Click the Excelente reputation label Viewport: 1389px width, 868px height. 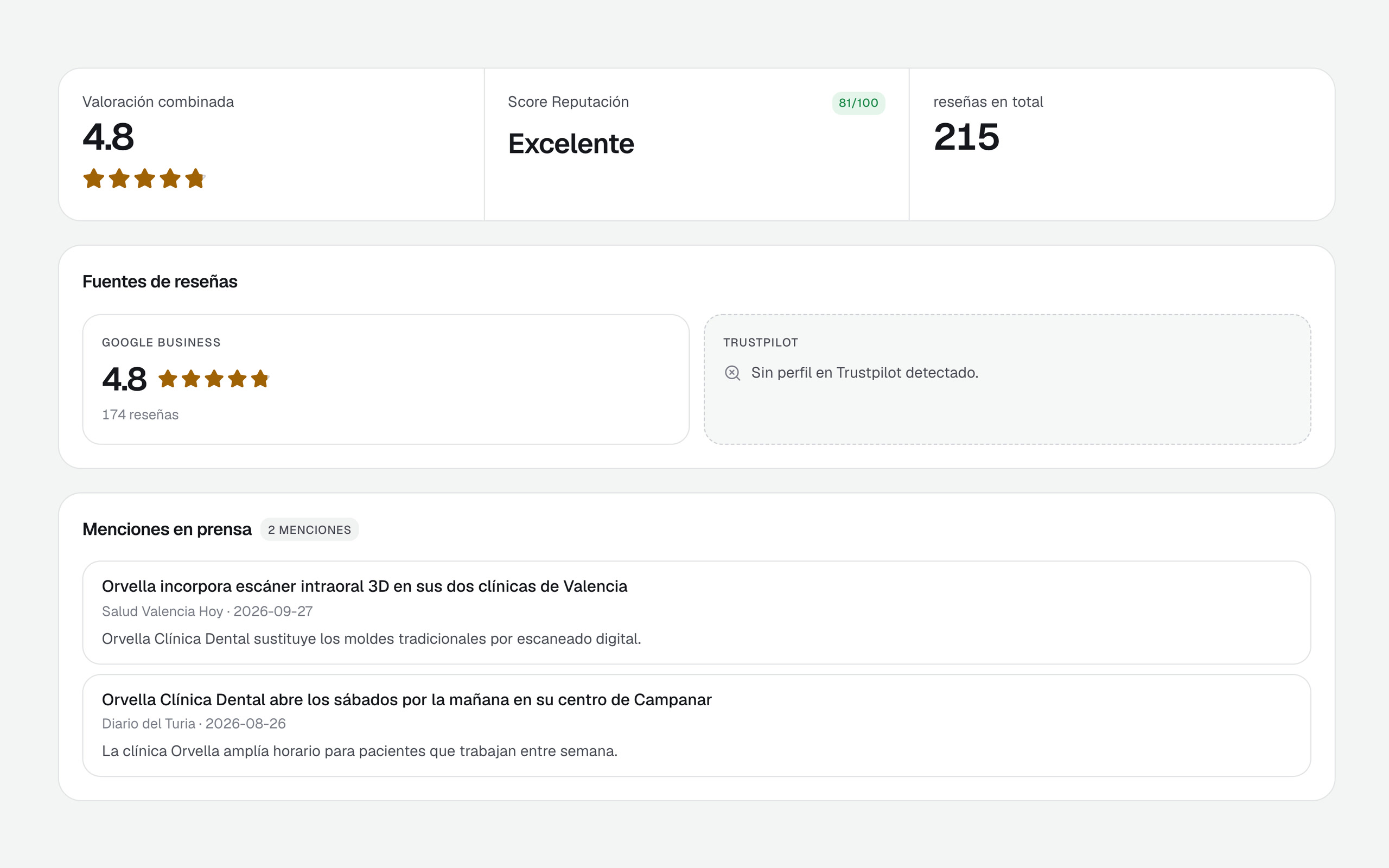571,144
